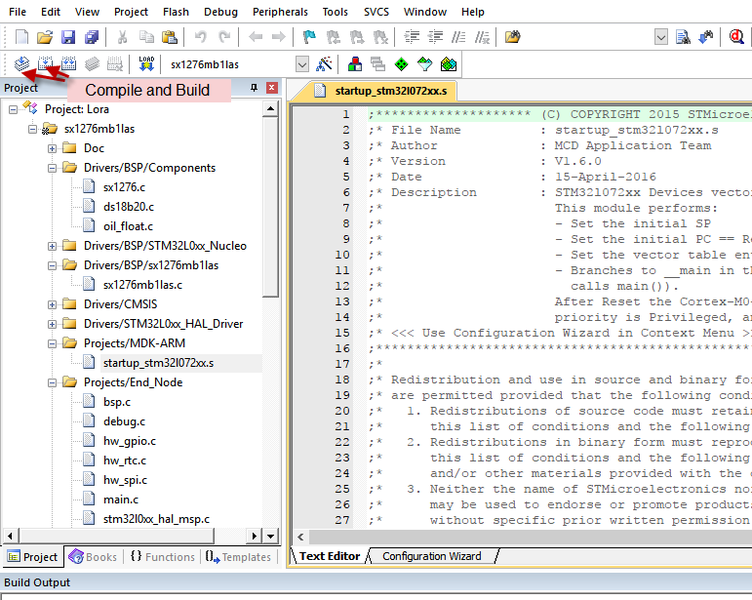Expand the Drivers/BSP/STM32L0xx_Nucleo folder
Image resolution: width=752 pixels, height=600 pixels.
pyautogui.click(x=52, y=247)
